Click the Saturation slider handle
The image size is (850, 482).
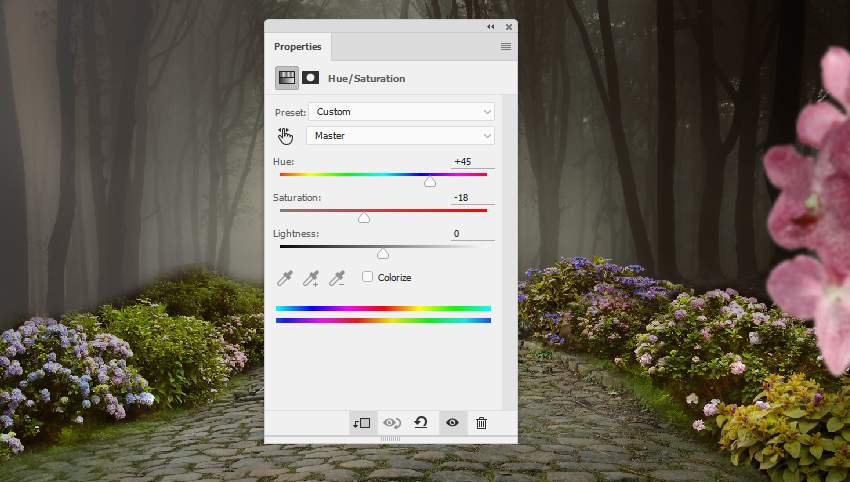364,217
